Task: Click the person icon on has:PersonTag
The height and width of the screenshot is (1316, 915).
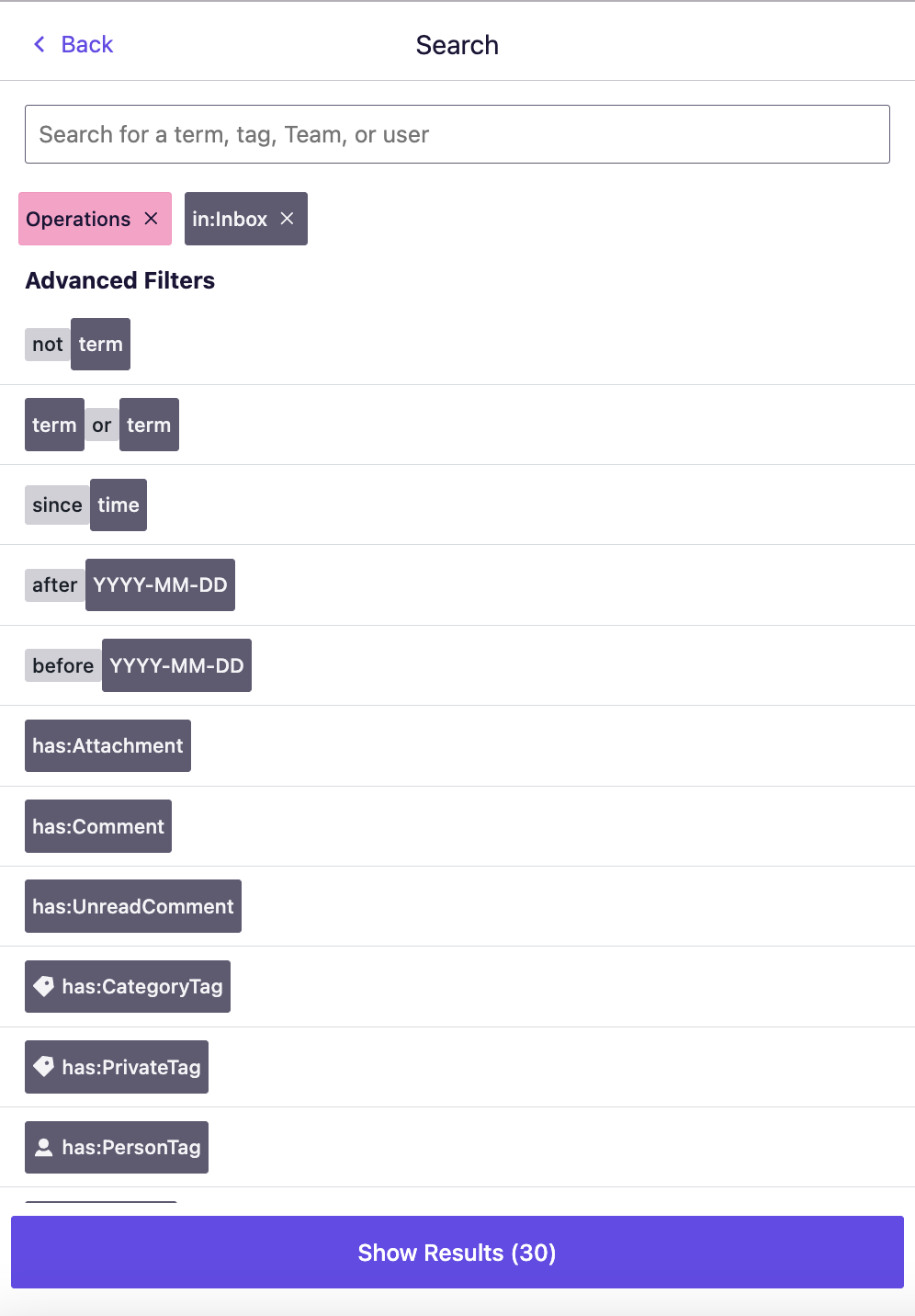Action: tap(43, 1147)
